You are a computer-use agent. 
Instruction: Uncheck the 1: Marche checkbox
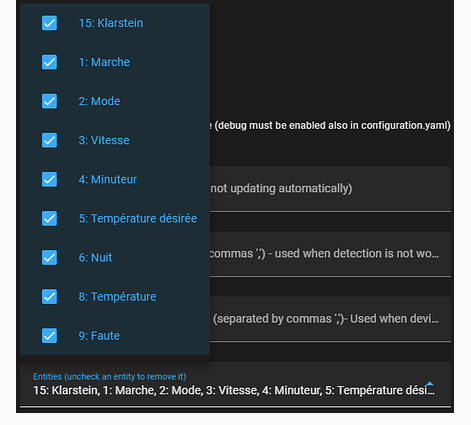pyautogui.click(x=49, y=62)
